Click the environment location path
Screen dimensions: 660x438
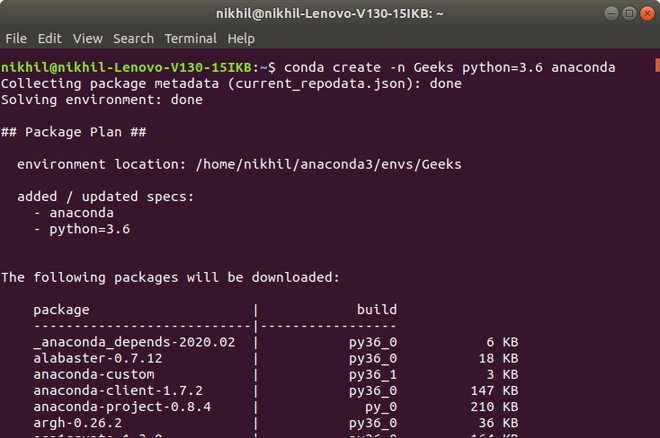(328, 165)
